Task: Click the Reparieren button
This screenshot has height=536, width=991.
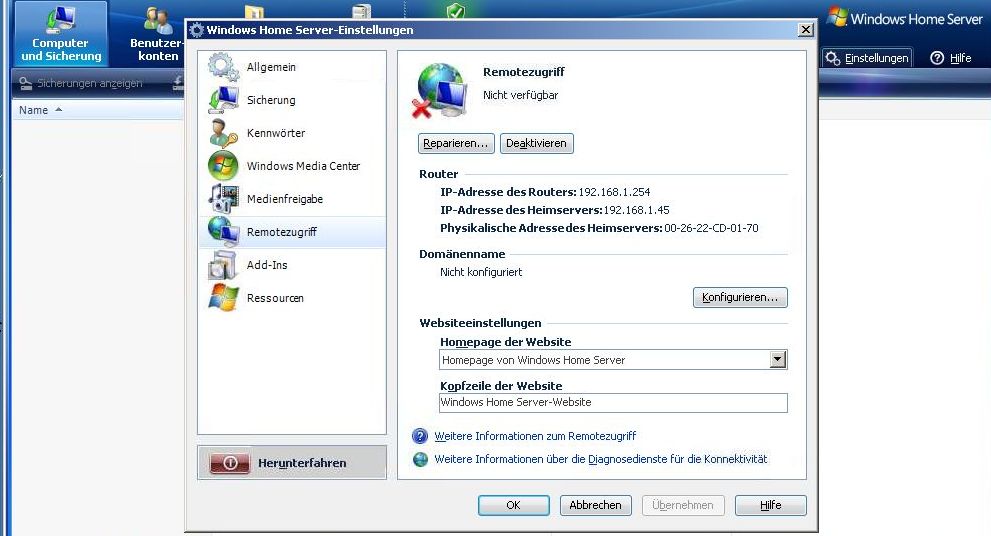Action: point(456,143)
